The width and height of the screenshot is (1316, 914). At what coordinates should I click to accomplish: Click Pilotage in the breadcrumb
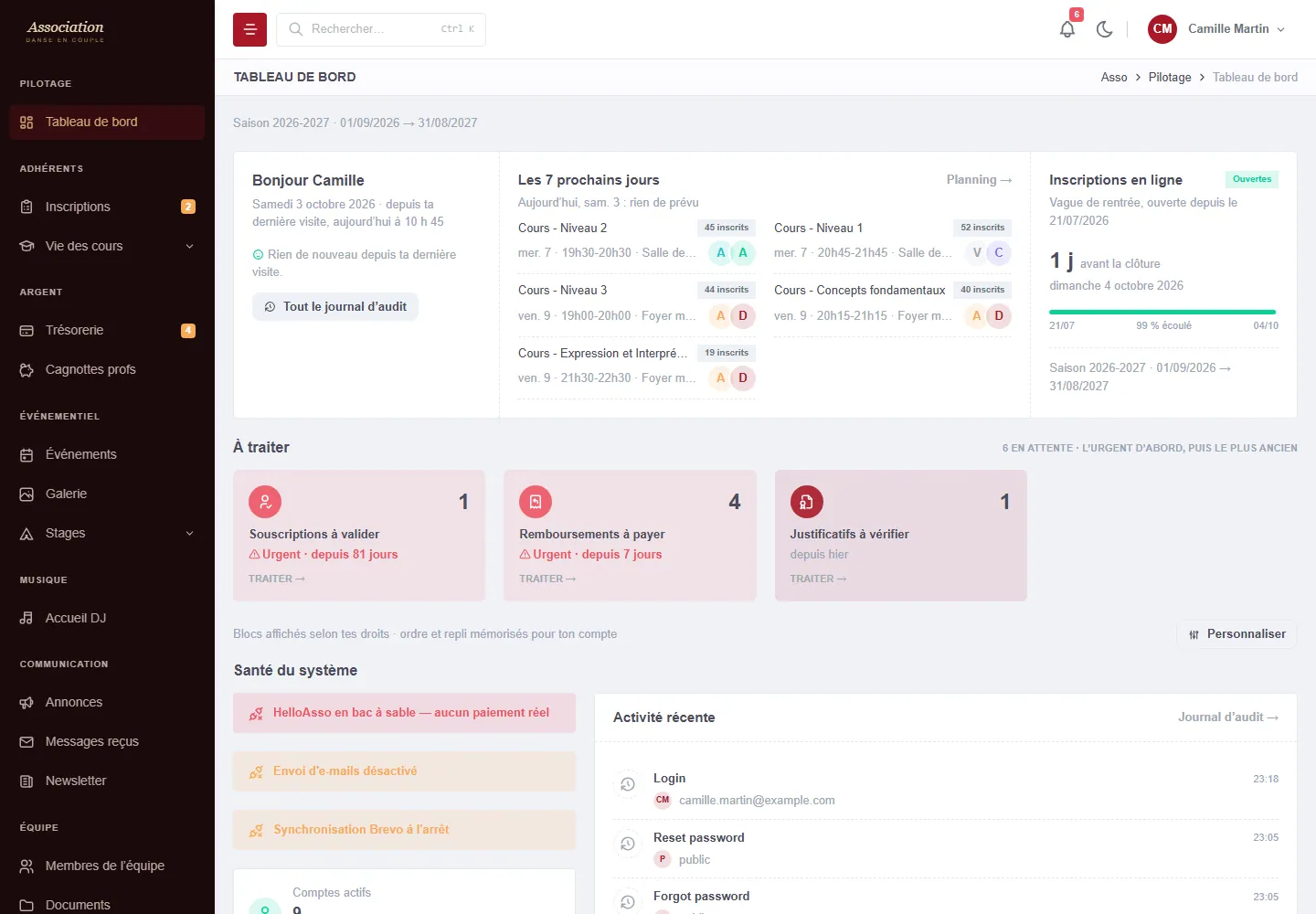(x=1170, y=78)
